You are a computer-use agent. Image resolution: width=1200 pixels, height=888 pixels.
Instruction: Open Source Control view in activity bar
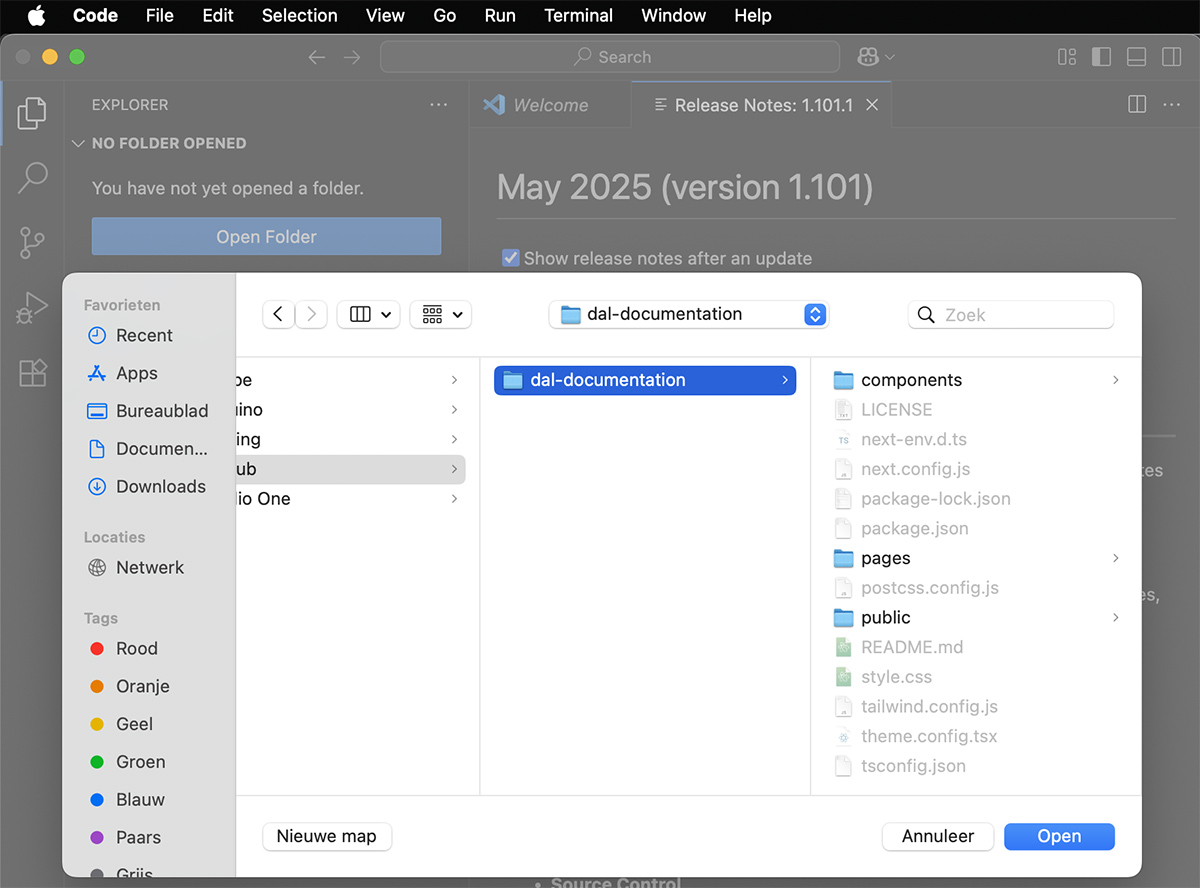coord(32,243)
